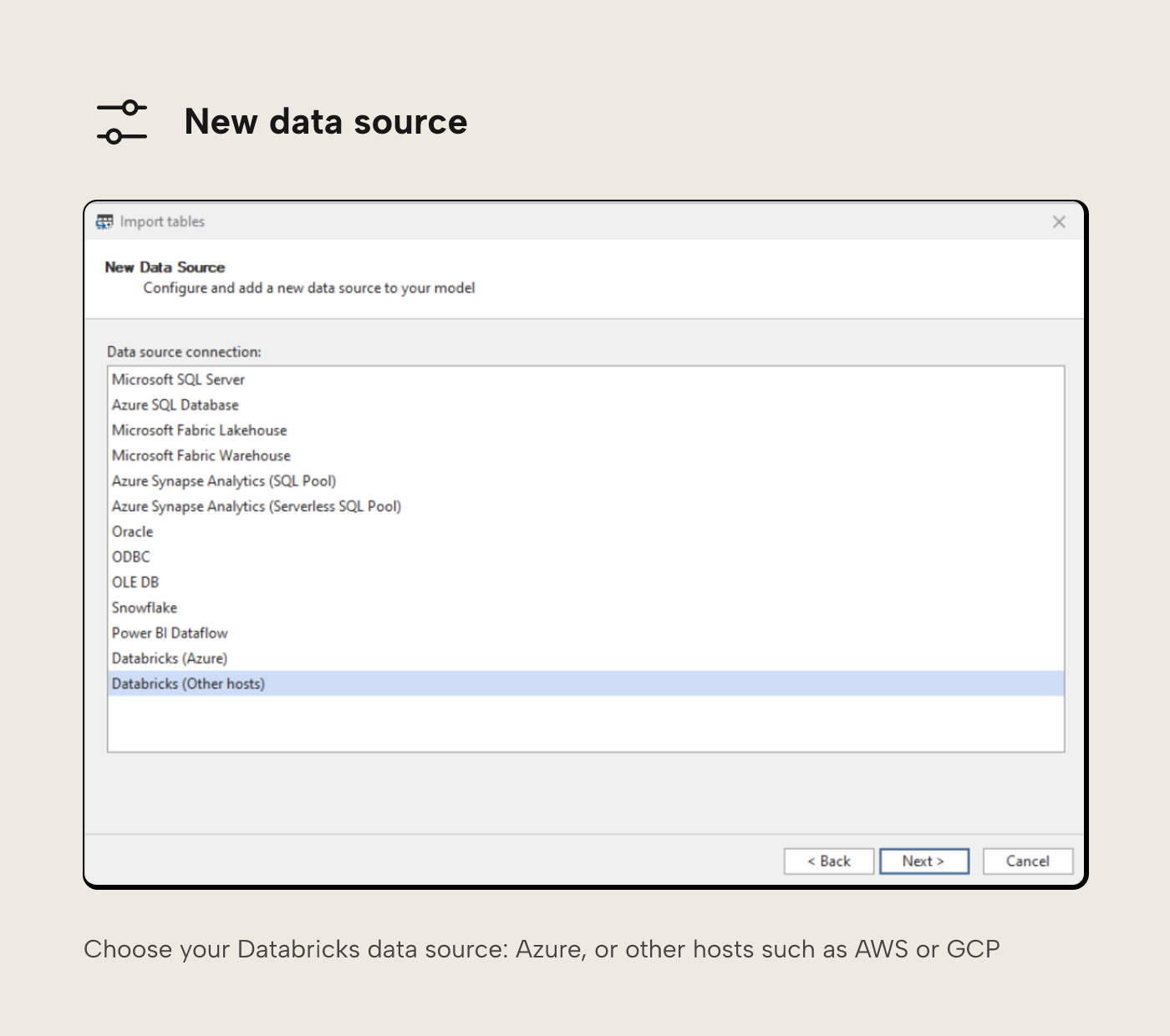Pick Snowflake from the list
The width and height of the screenshot is (1170, 1036).
tap(586, 607)
